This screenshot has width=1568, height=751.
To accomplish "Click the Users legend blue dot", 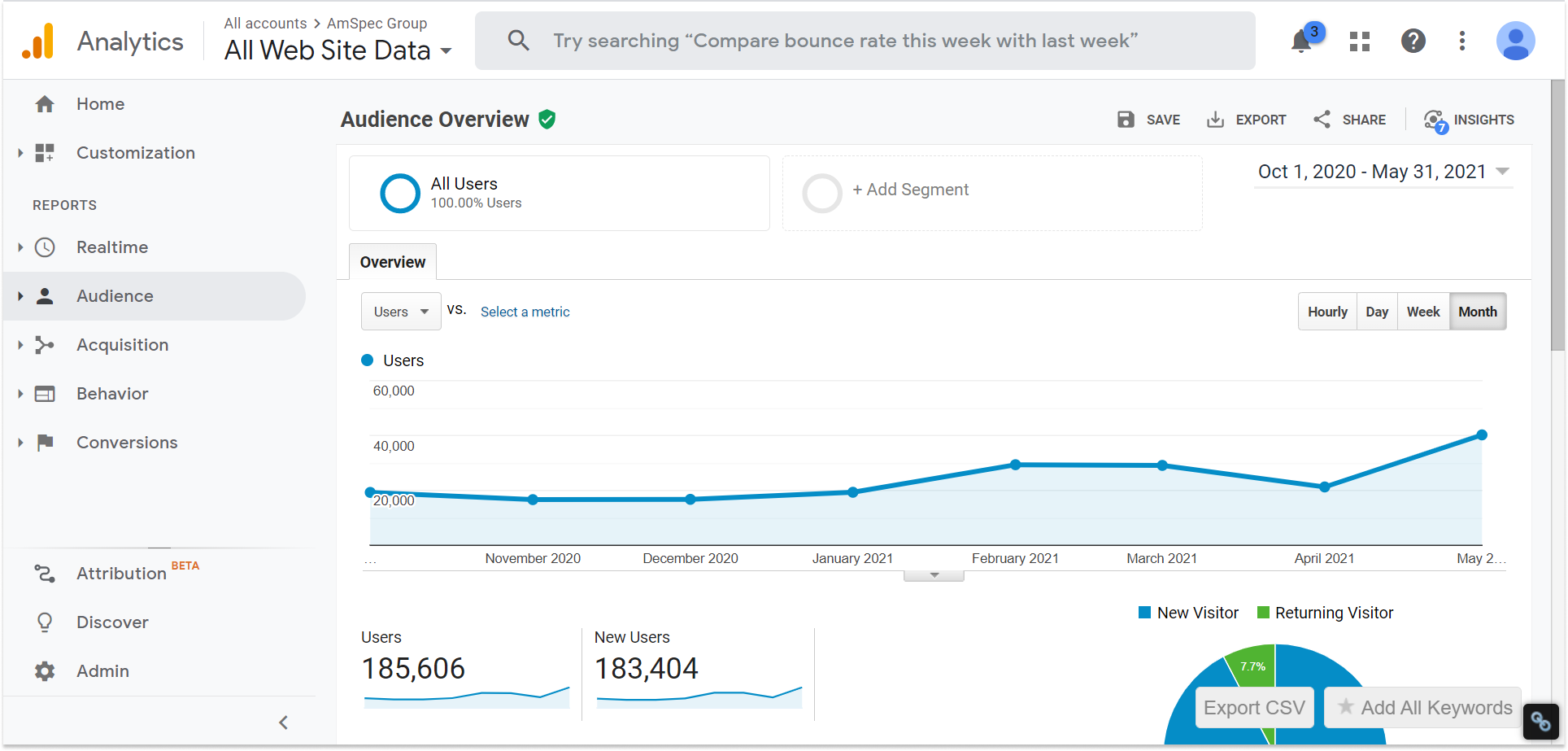I will pos(367,360).
